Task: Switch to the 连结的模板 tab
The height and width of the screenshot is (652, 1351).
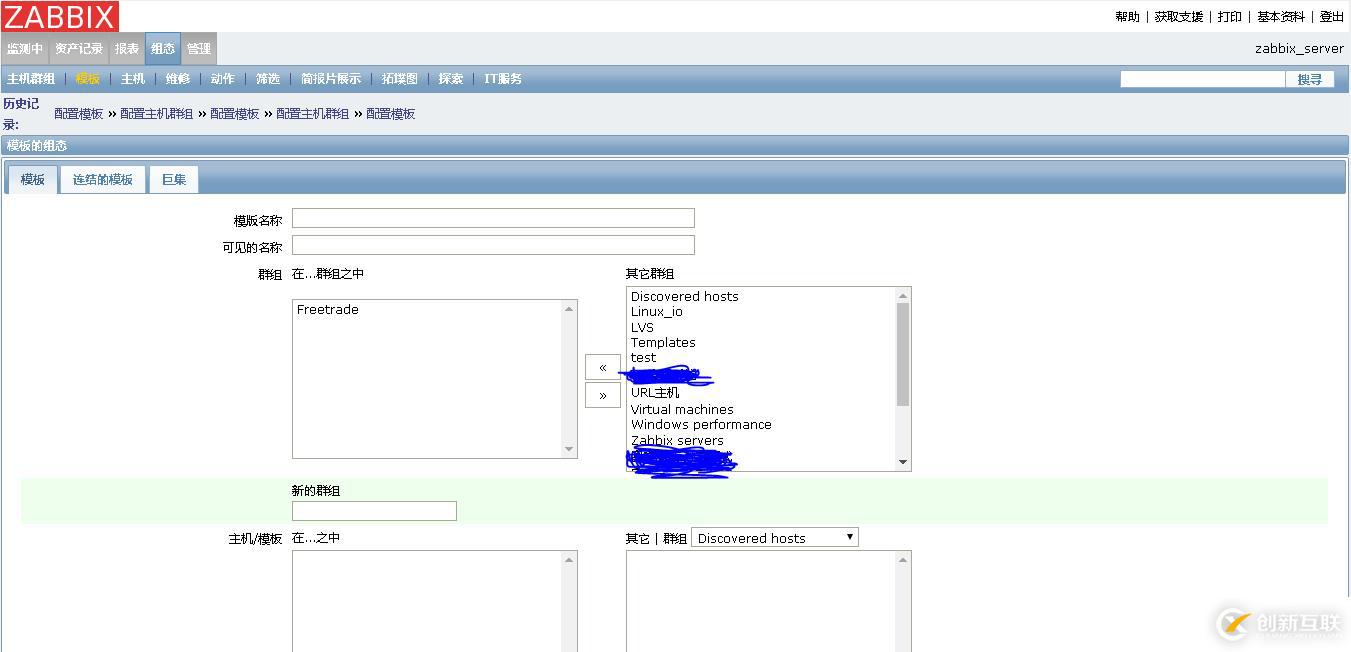Action: pyautogui.click(x=101, y=179)
